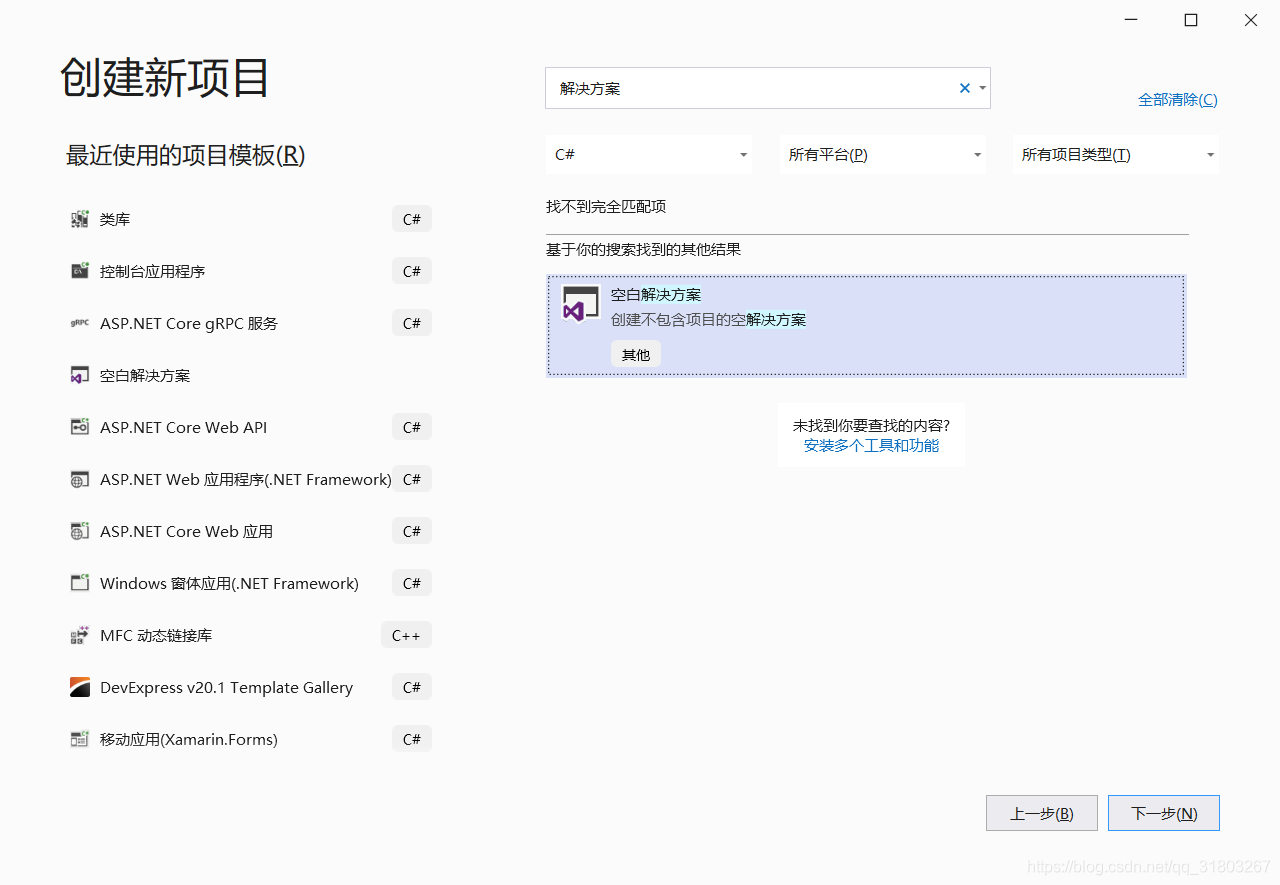Screen dimensions: 1280x885
Task: Select MFC 动态链接库 template
Action: [250, 635]
